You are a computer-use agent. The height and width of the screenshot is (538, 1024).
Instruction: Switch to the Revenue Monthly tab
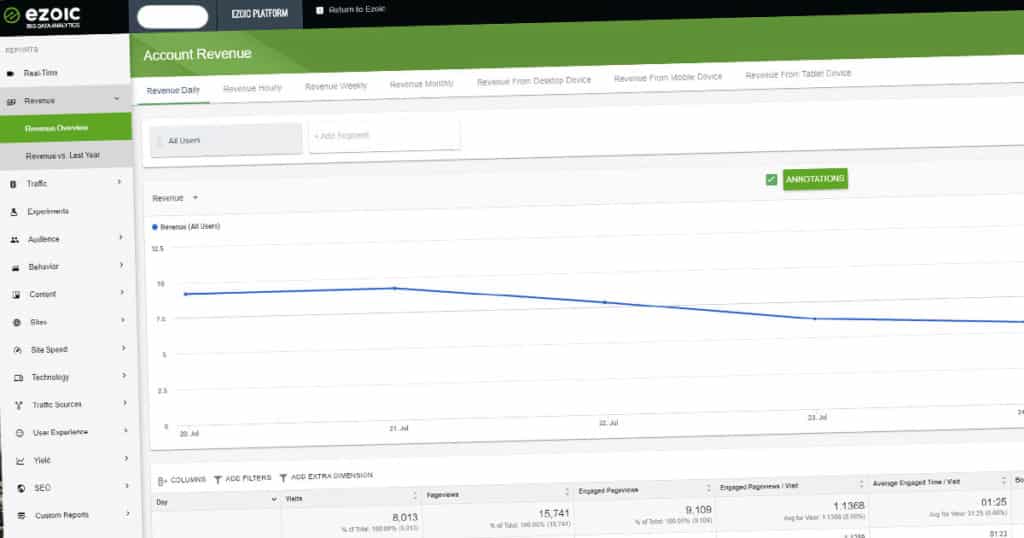421,84
